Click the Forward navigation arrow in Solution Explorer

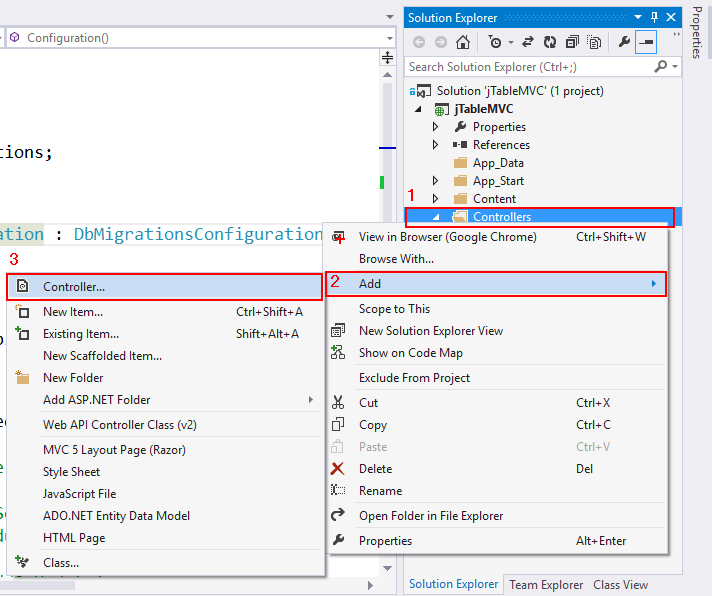click(x=440, y=42)
